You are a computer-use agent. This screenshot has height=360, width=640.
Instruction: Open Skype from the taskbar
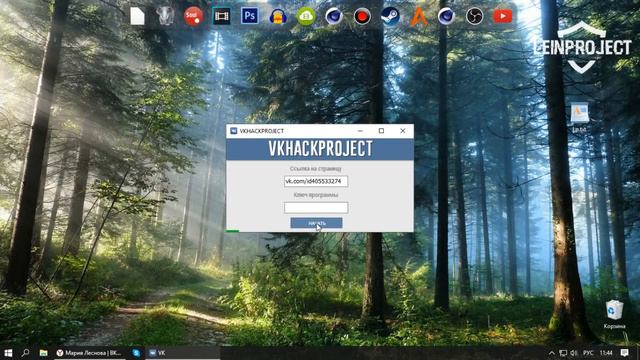point(136,353)
